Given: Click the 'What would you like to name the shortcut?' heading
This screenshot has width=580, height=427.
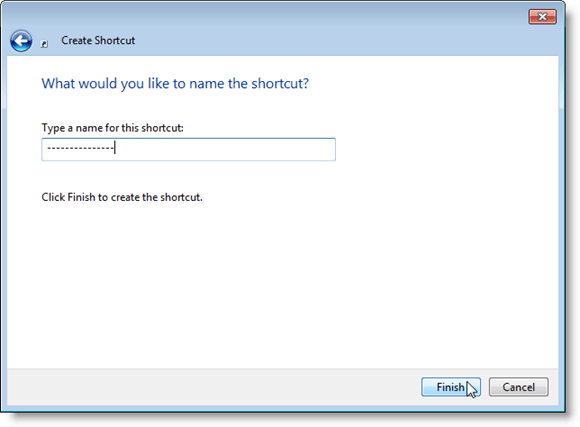Looking at the screenshot, I should 175,84.
